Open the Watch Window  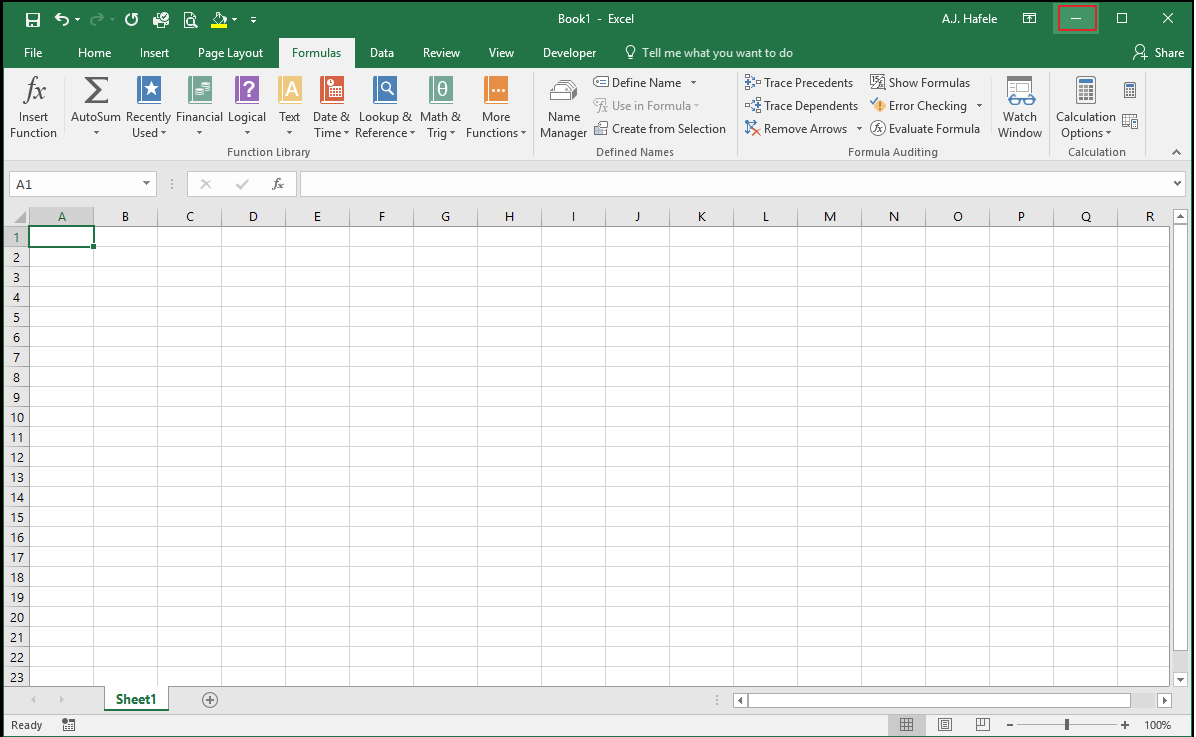1020,107
